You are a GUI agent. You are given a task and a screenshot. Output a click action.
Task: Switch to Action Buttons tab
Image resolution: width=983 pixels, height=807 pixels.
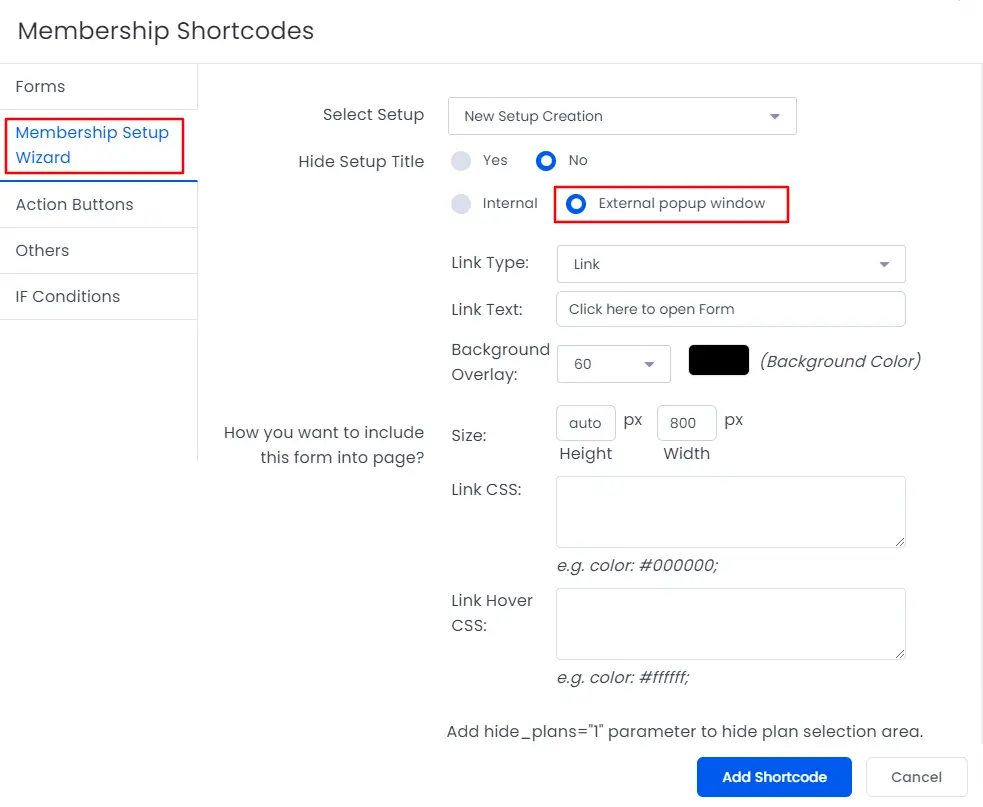98,204
